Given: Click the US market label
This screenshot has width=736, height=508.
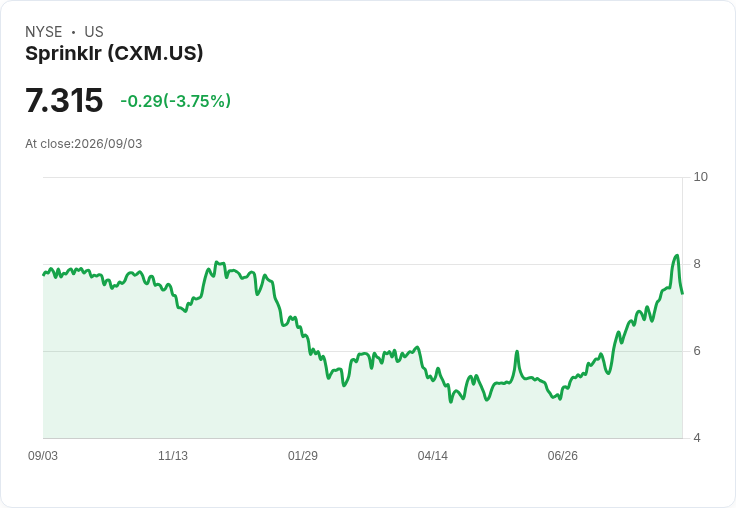Looking at the screenshot, I should tap(94, 32).
